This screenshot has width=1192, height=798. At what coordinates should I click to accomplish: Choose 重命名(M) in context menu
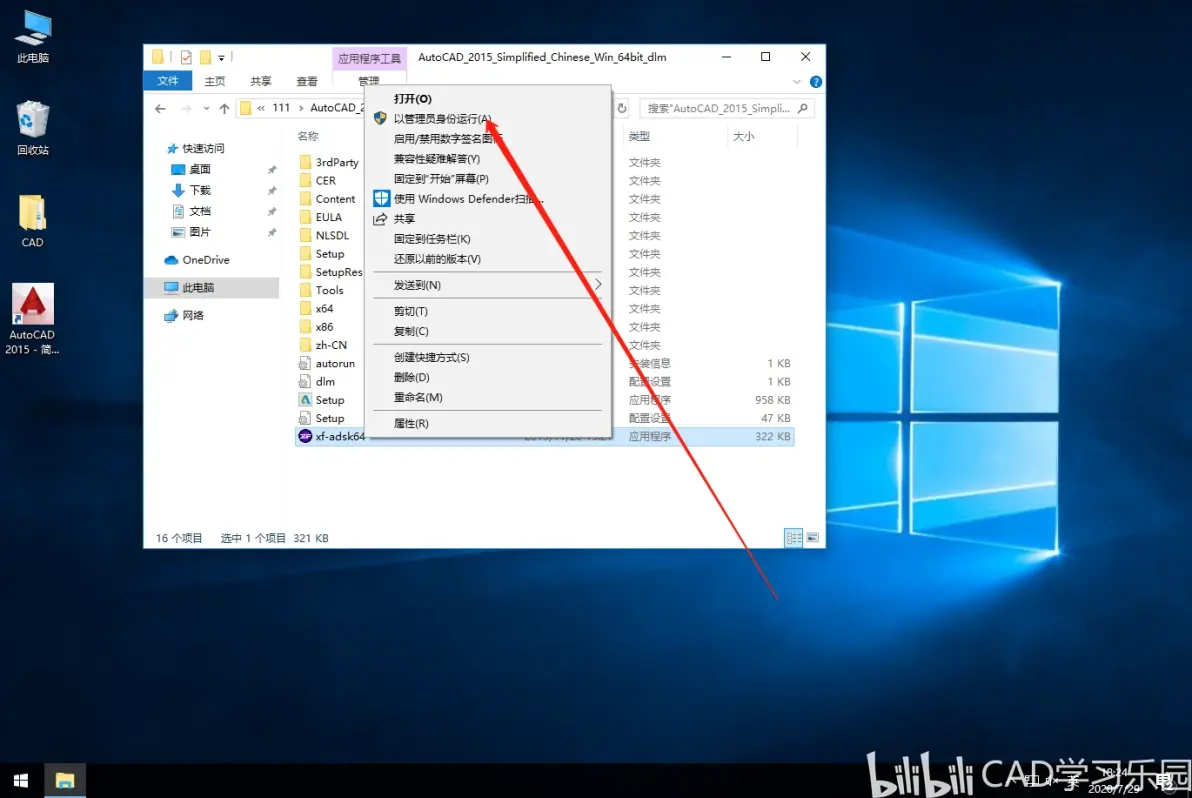pyautogui.click(x=418, y=397)
